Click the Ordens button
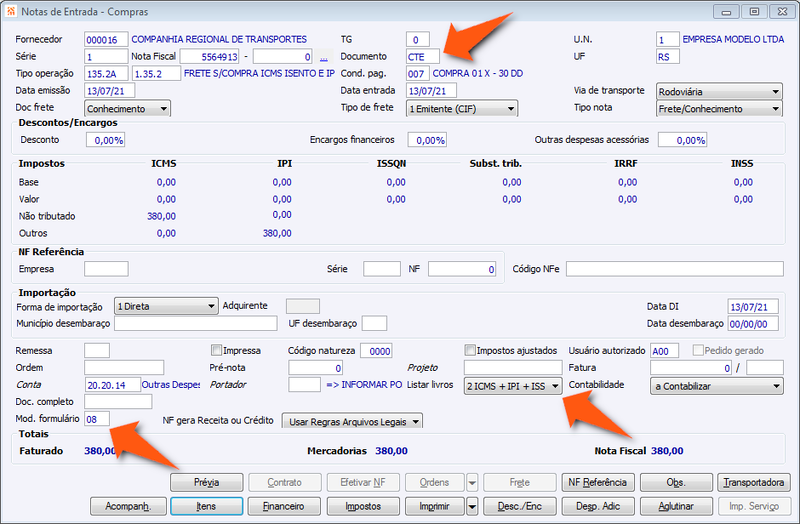 click(435, 482)
